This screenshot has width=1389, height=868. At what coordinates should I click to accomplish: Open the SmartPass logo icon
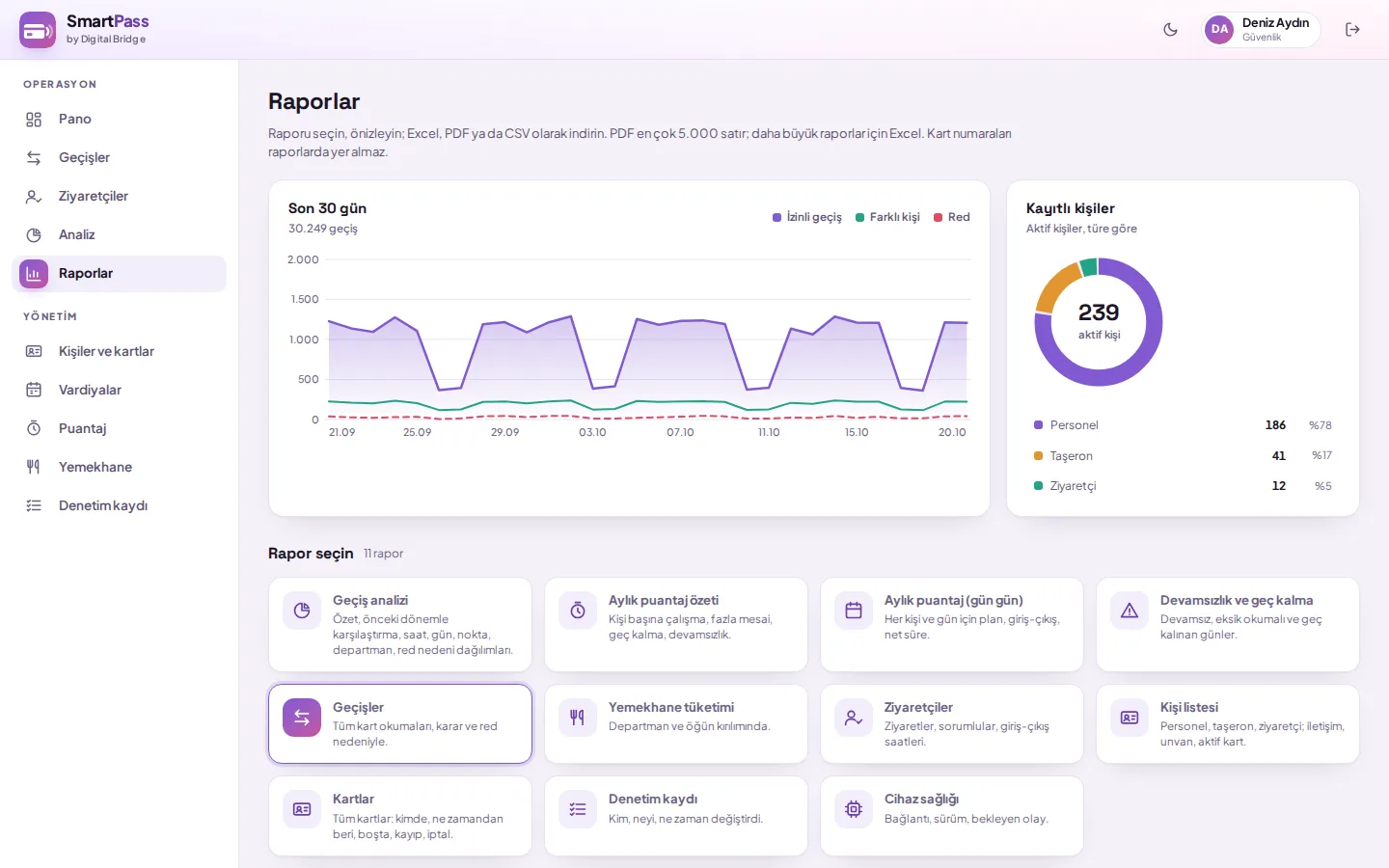pyautogui.click(x=38, y=30)
